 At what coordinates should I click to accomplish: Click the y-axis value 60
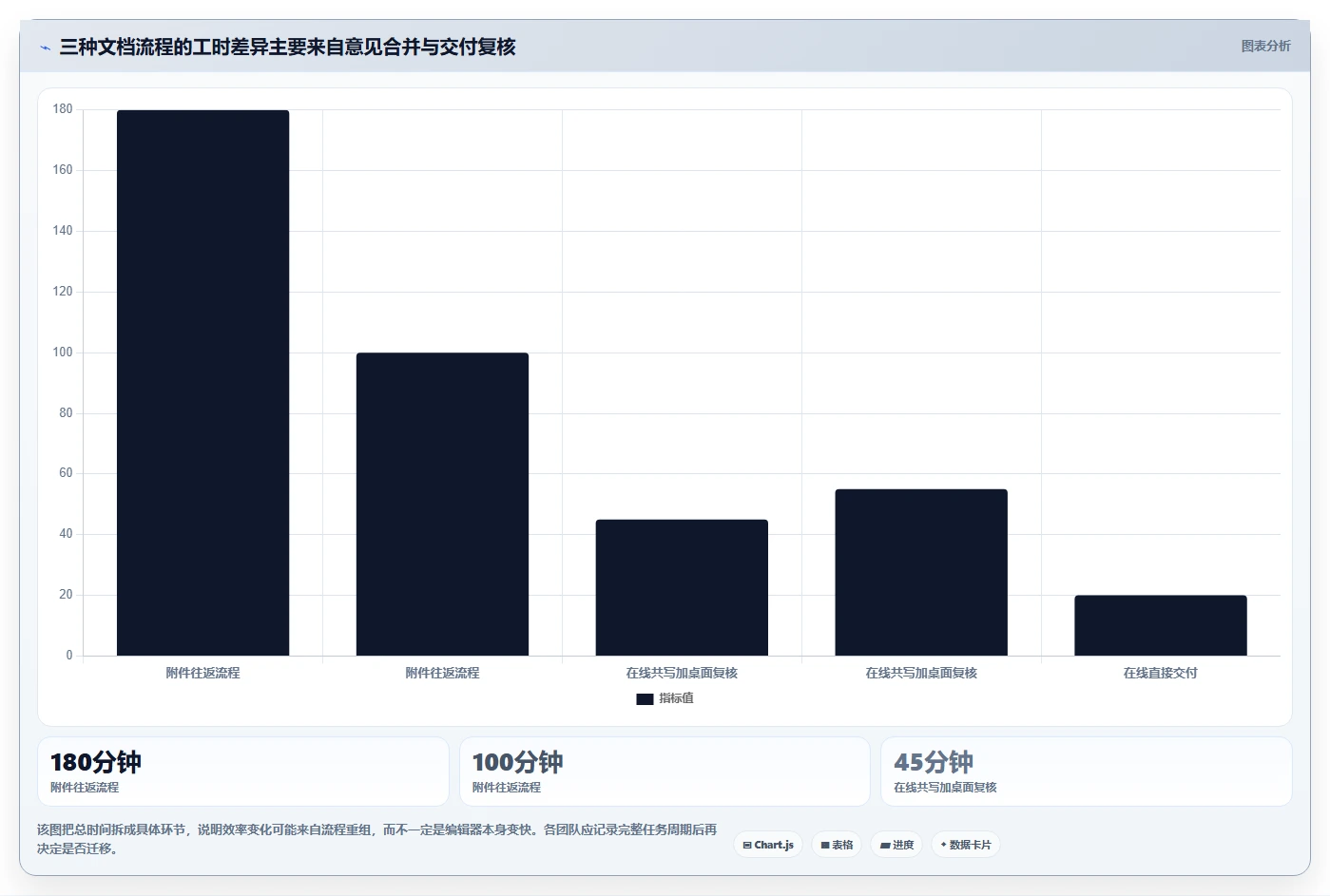coord(66,473)
